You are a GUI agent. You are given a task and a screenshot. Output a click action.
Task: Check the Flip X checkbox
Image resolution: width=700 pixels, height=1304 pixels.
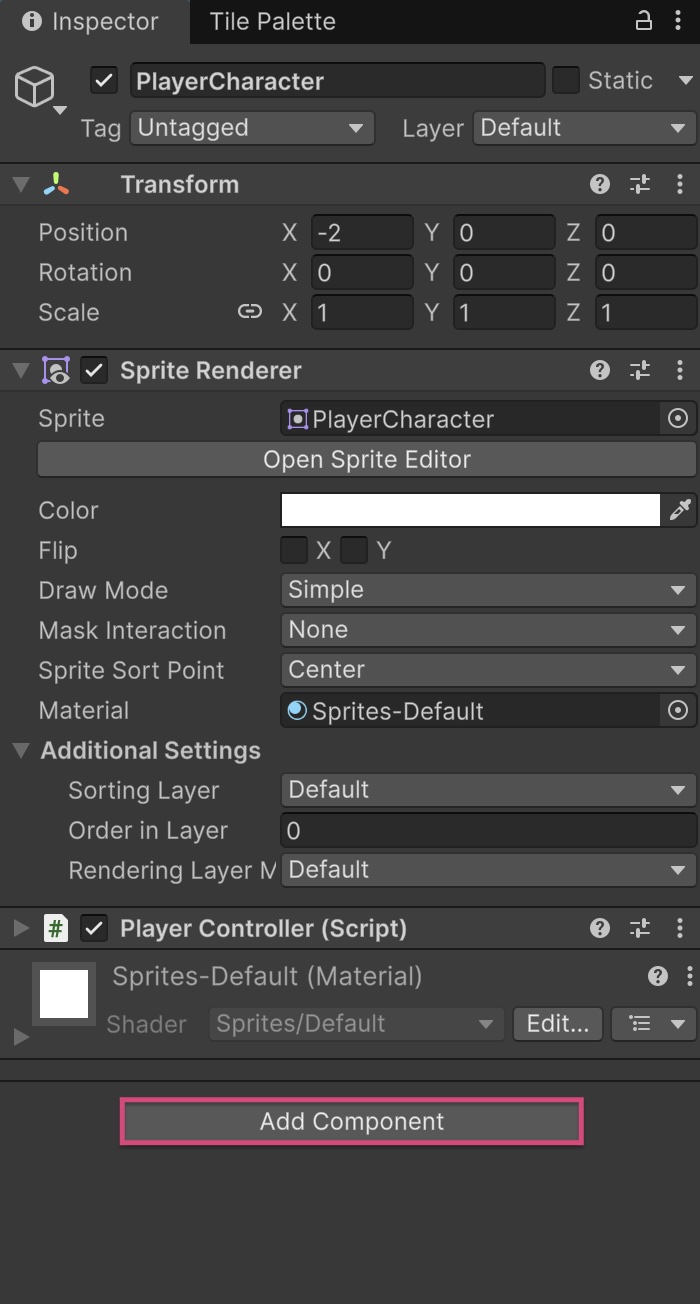tap(293, 550)
